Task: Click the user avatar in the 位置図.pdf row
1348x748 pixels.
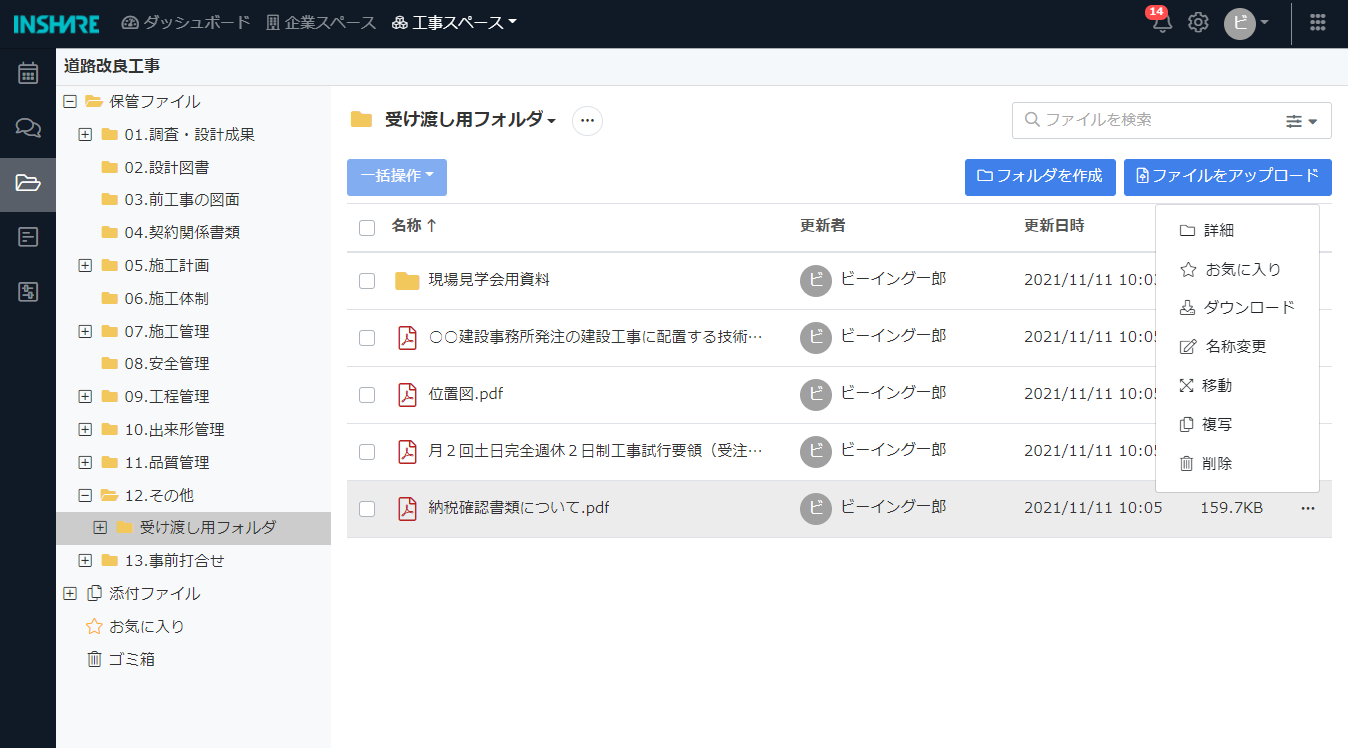Action: click(816, 395)
